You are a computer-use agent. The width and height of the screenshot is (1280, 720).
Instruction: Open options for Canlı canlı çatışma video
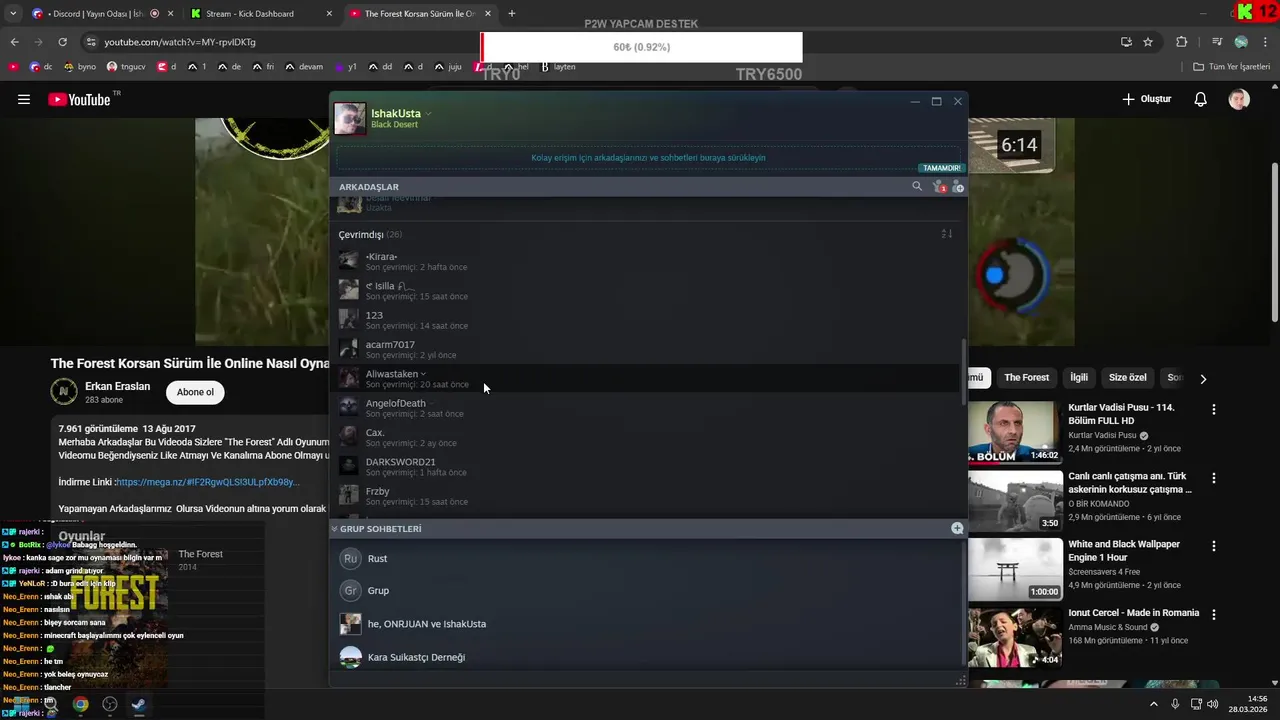click(x=1214, y=478)
